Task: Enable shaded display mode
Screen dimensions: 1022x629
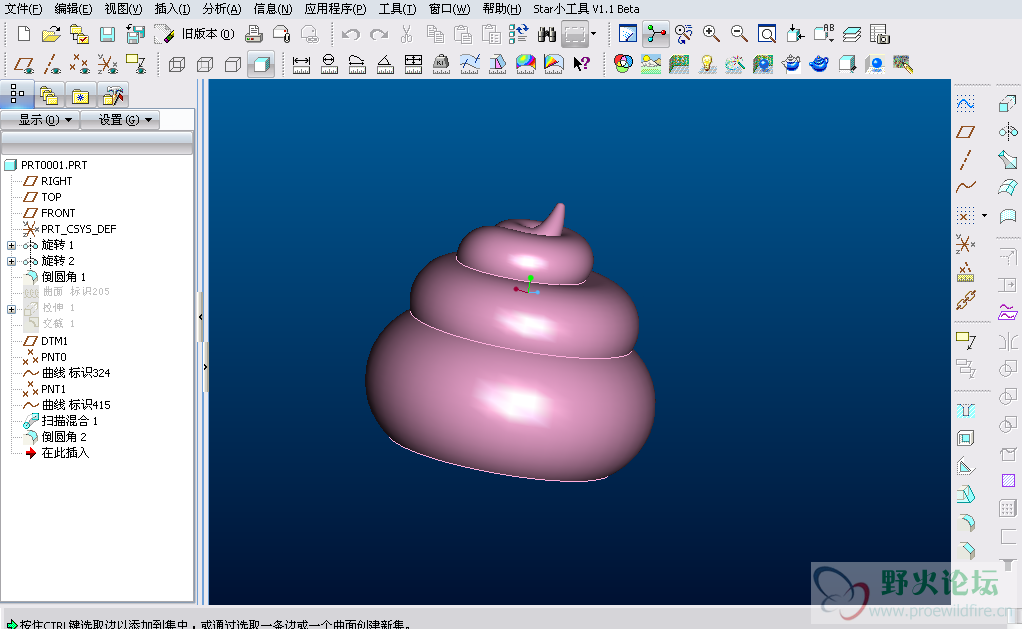Action: pos(260,65)
